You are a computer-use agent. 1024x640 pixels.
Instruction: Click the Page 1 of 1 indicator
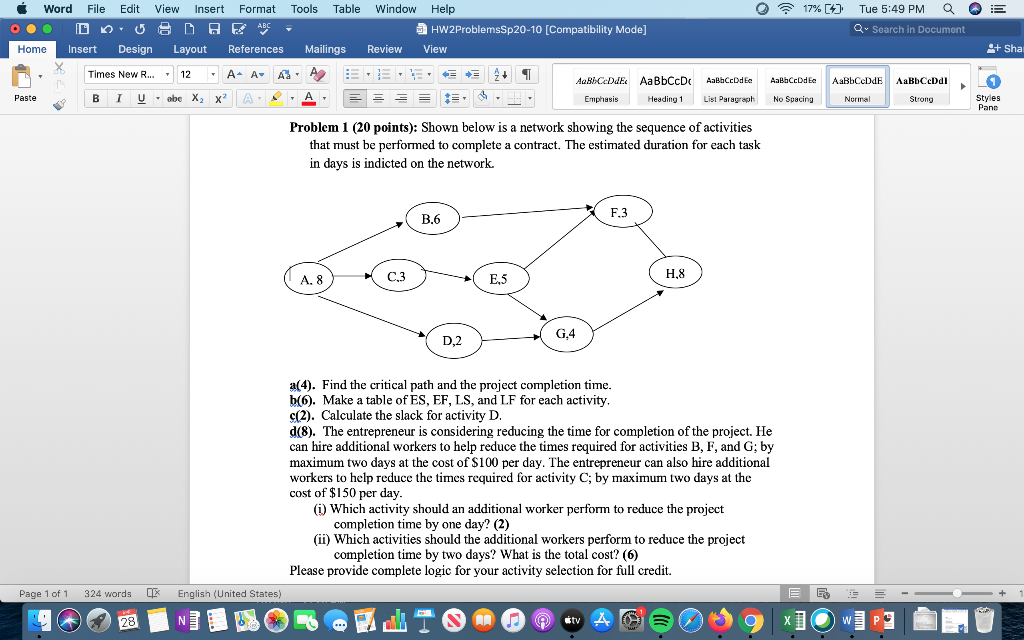pos(43,594)
